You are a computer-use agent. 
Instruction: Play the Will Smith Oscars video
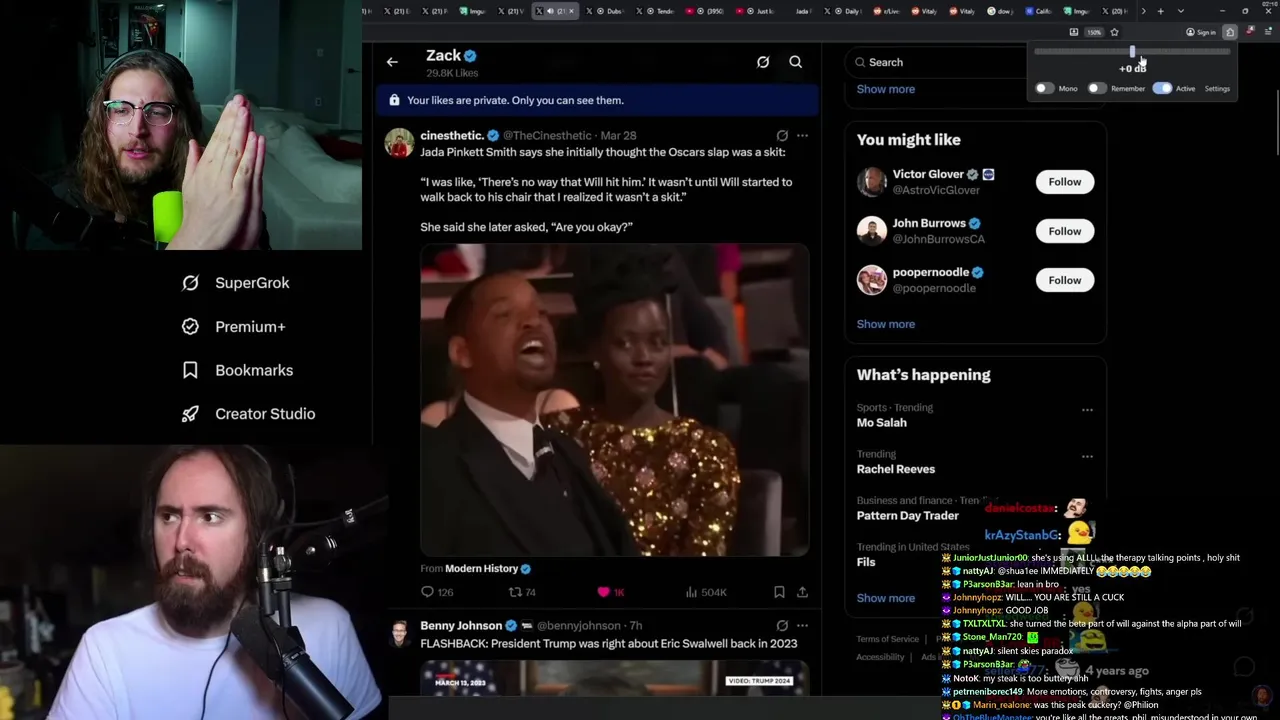(x=614, y=400)
